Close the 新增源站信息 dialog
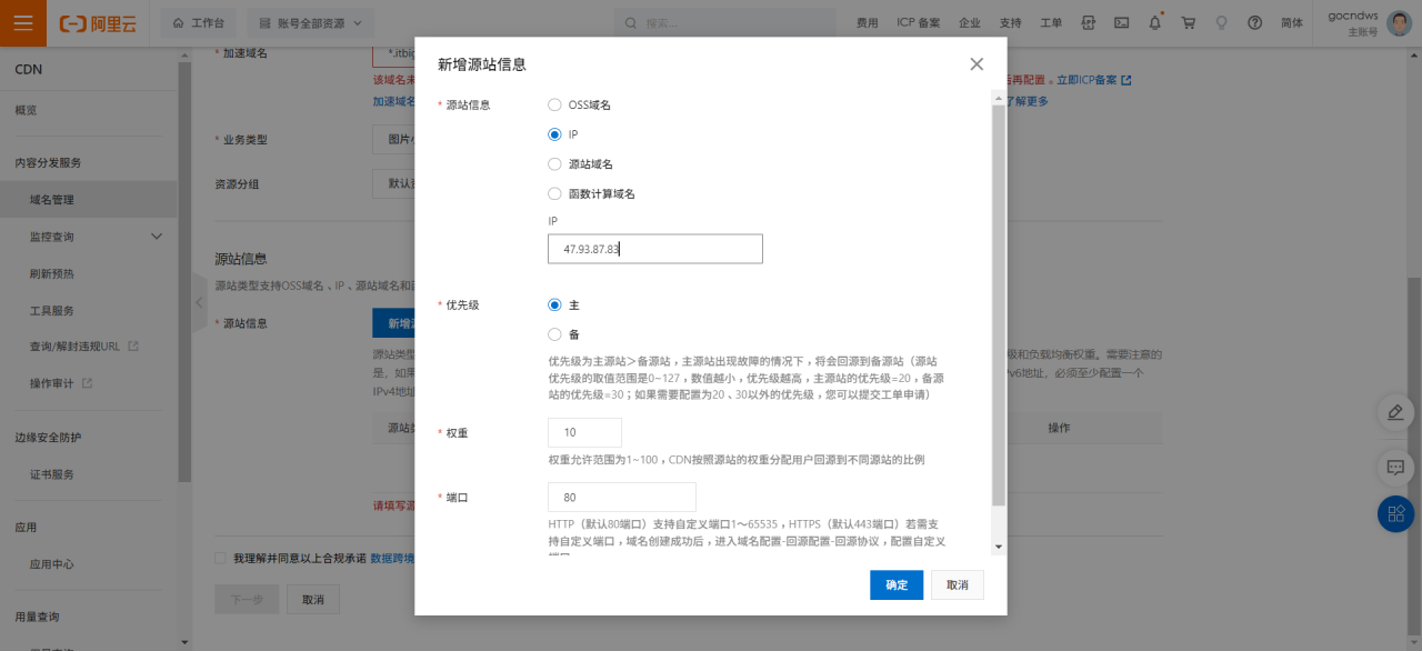 (977, 64)
